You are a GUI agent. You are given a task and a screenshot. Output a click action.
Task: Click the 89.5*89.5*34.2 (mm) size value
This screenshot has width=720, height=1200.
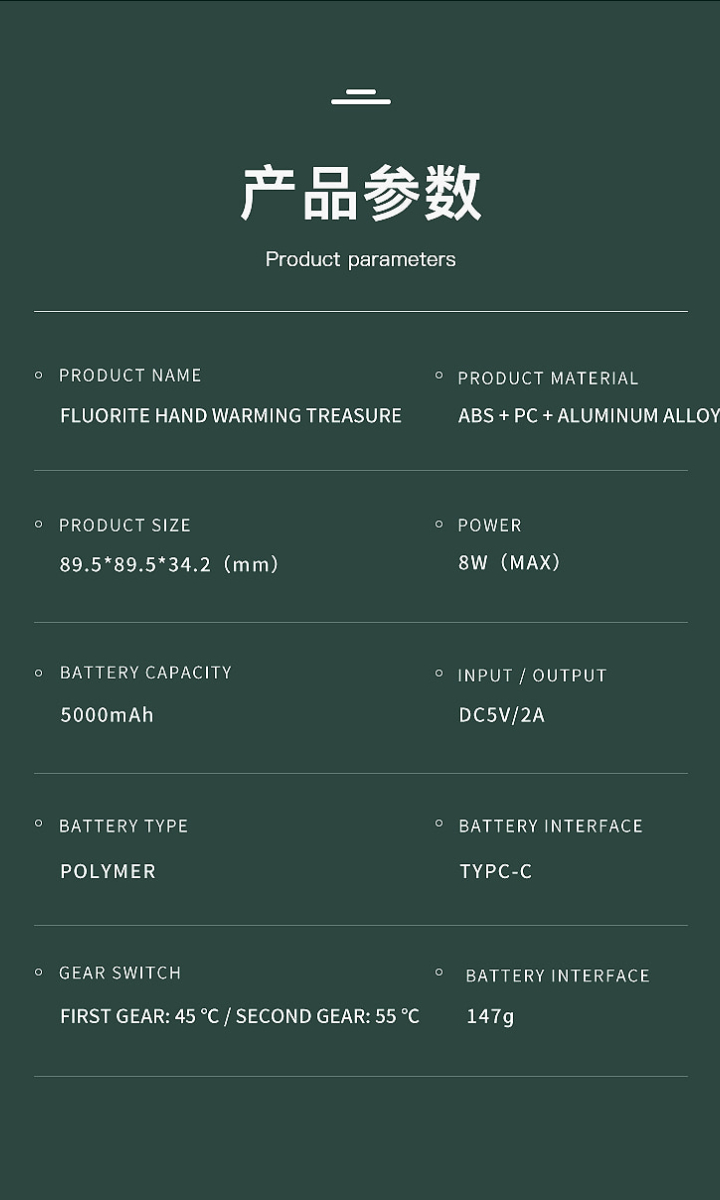click(169, 564)
